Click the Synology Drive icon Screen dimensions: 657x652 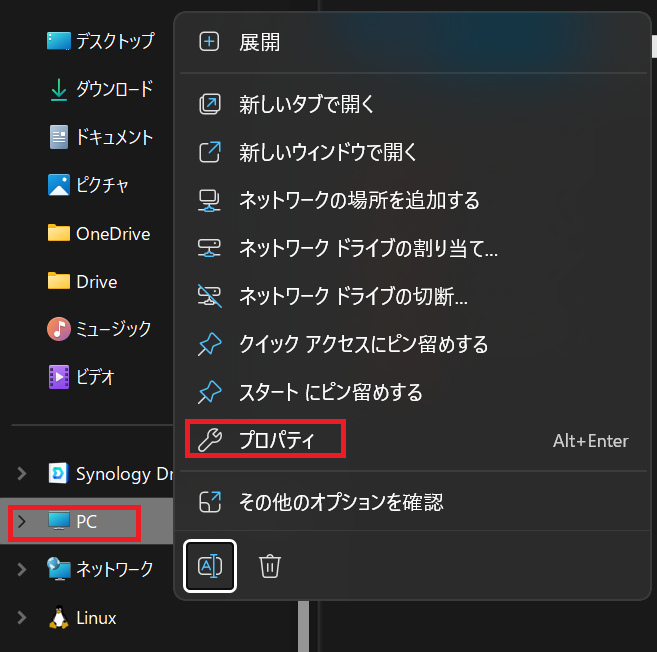coord(58,473)
